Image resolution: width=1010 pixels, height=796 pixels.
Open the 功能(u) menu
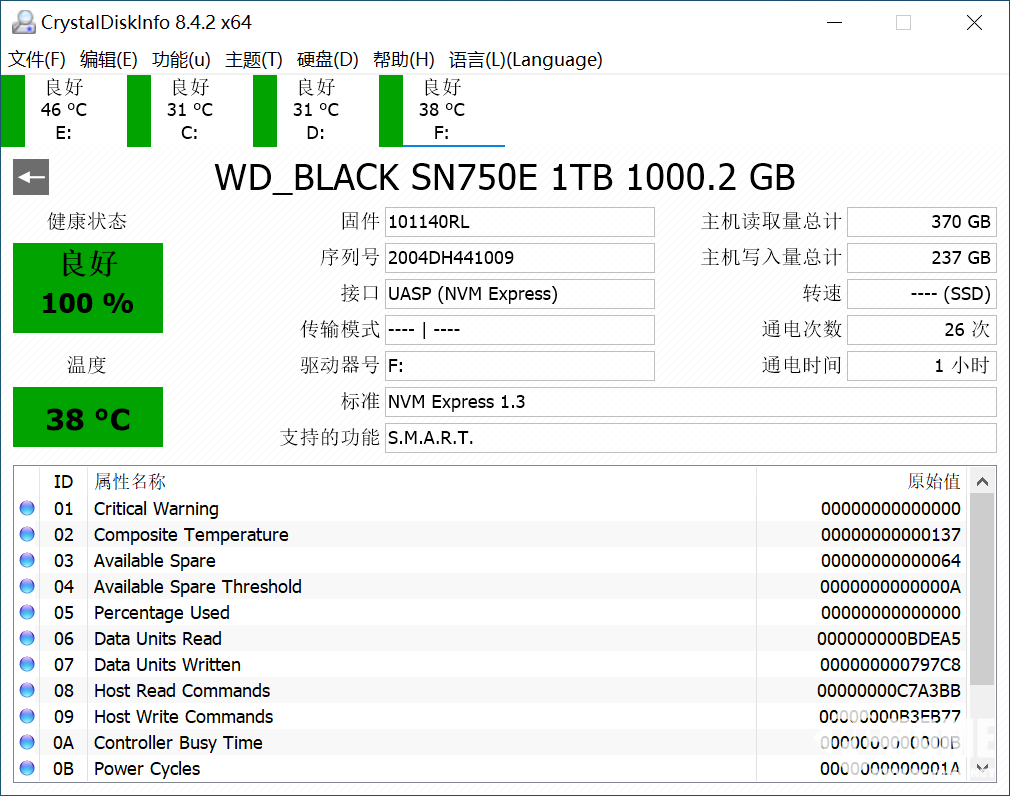(x=181, y=59)
